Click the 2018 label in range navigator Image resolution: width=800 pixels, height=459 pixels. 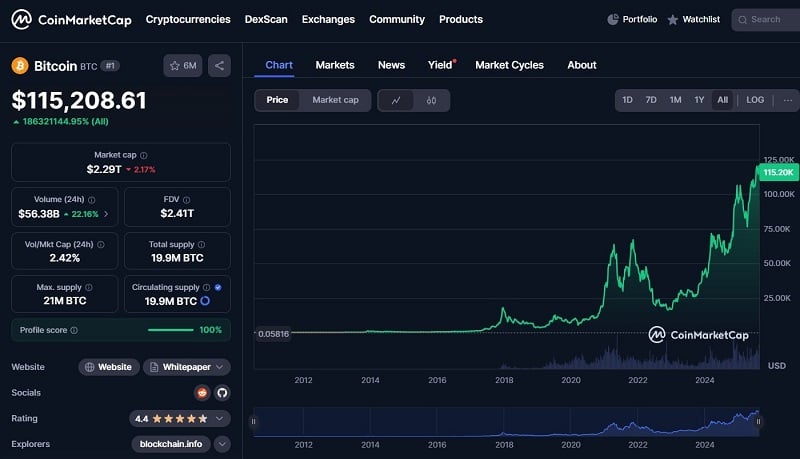pos(504,445)
